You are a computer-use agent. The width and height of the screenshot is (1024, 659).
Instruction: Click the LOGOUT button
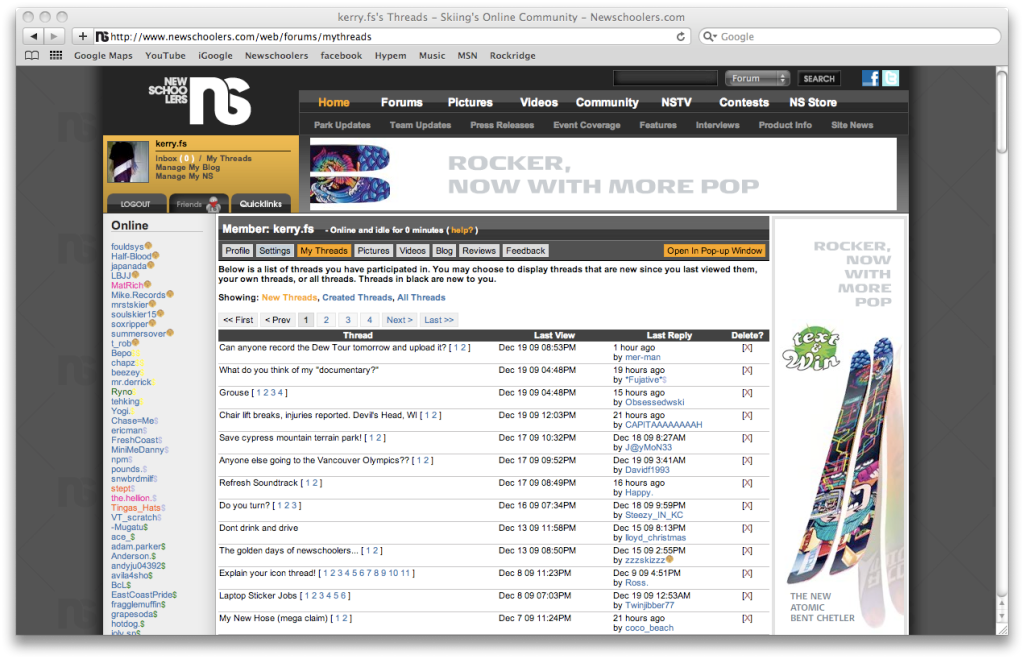pos(136,203)
